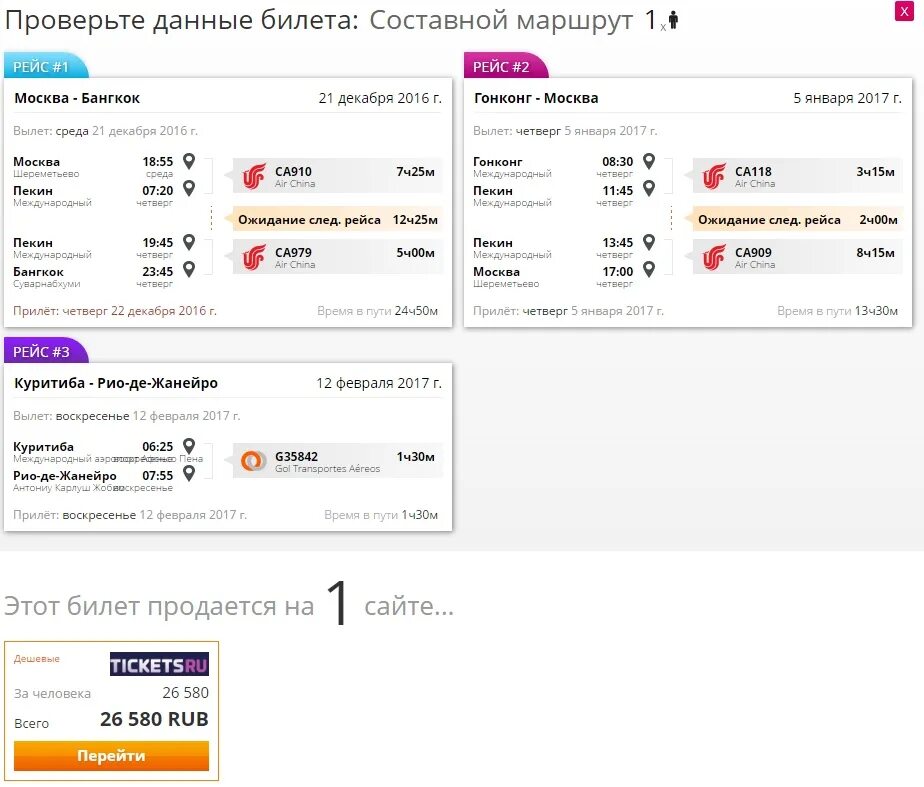The image size is (924, 787).
Task: Click the Tickets.ru logo
Action: tap(159, 664)
